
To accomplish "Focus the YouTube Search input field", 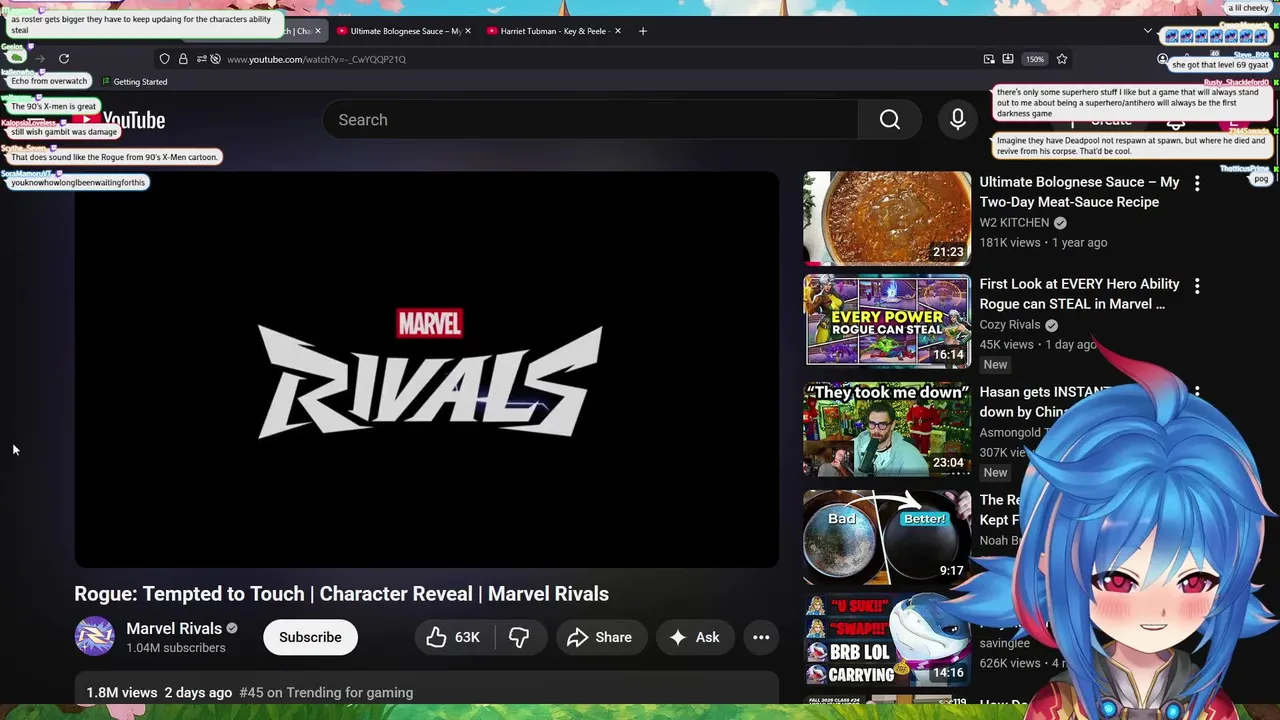I will 590,120.
